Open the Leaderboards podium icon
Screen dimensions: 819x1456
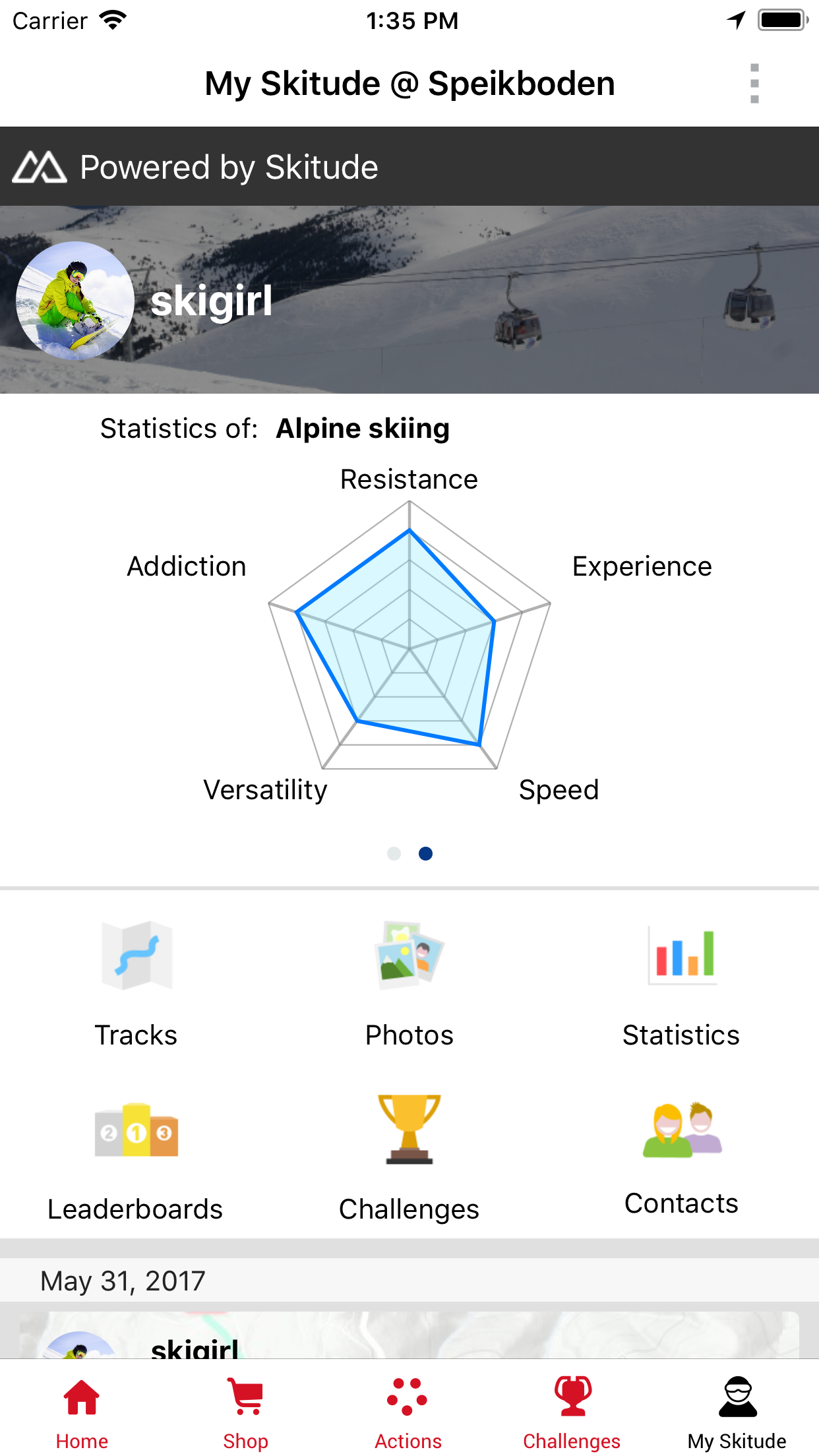(136, 1130)
